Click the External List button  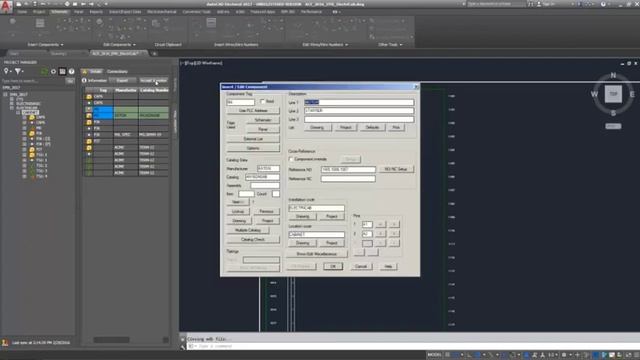point(253,139)
